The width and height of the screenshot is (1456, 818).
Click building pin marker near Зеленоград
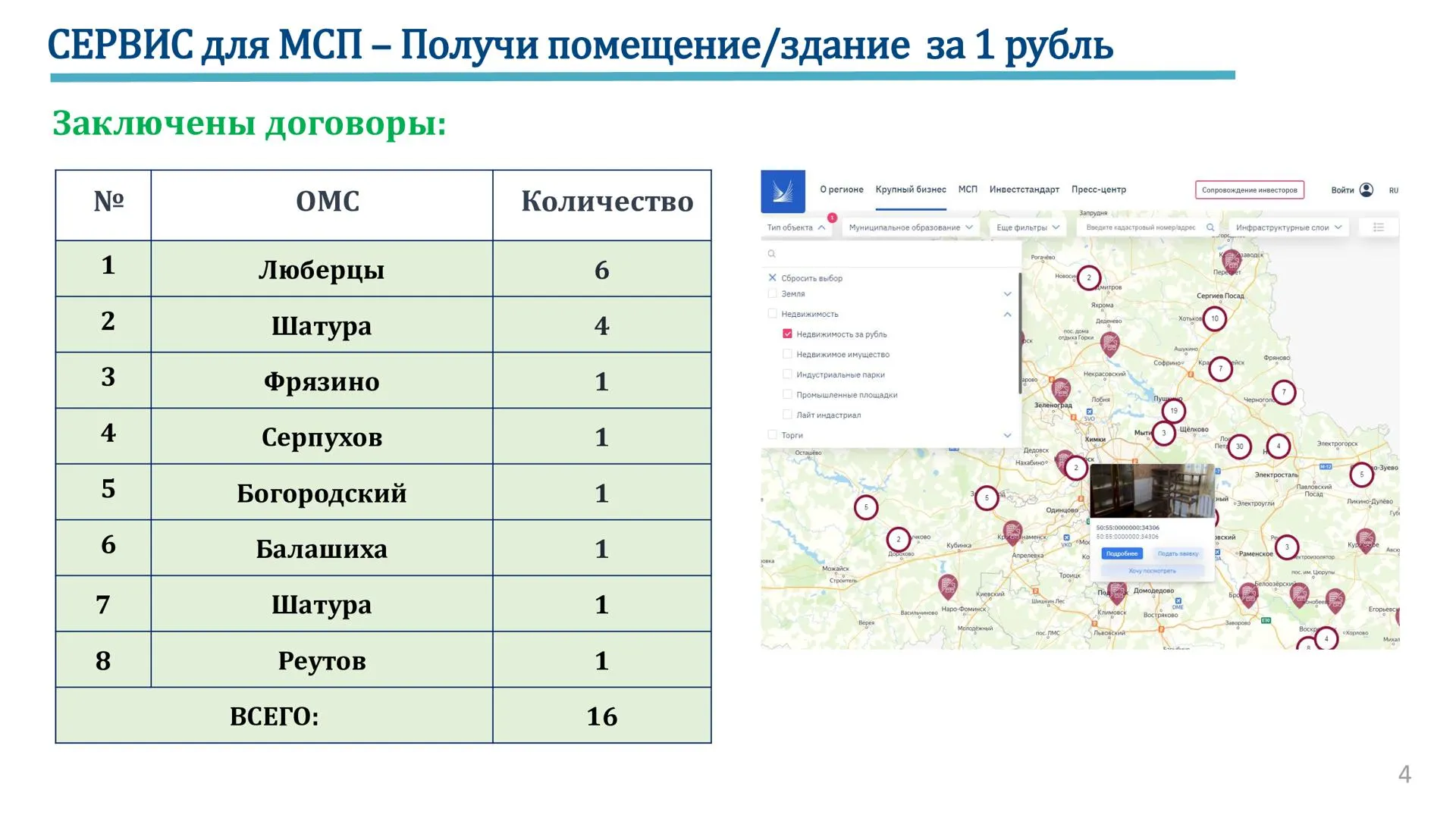pyautogui.click(x=1062, y=390)
